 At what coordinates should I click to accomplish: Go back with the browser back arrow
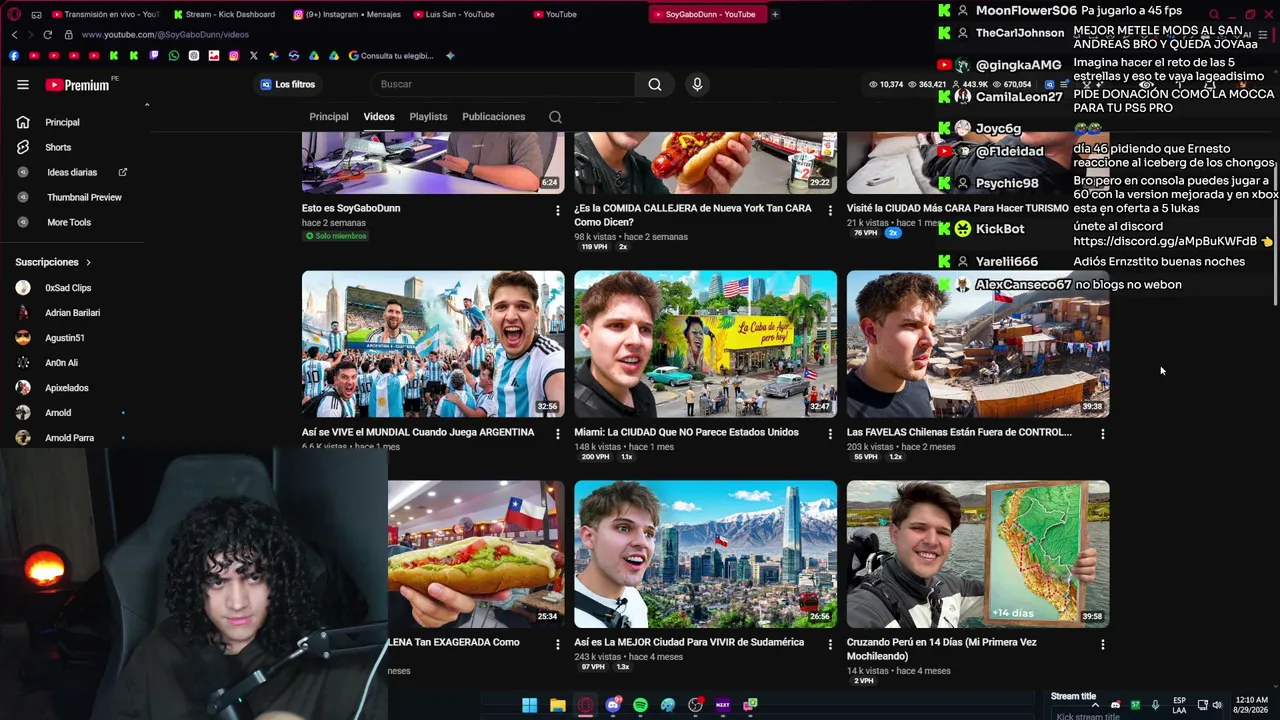14,35
